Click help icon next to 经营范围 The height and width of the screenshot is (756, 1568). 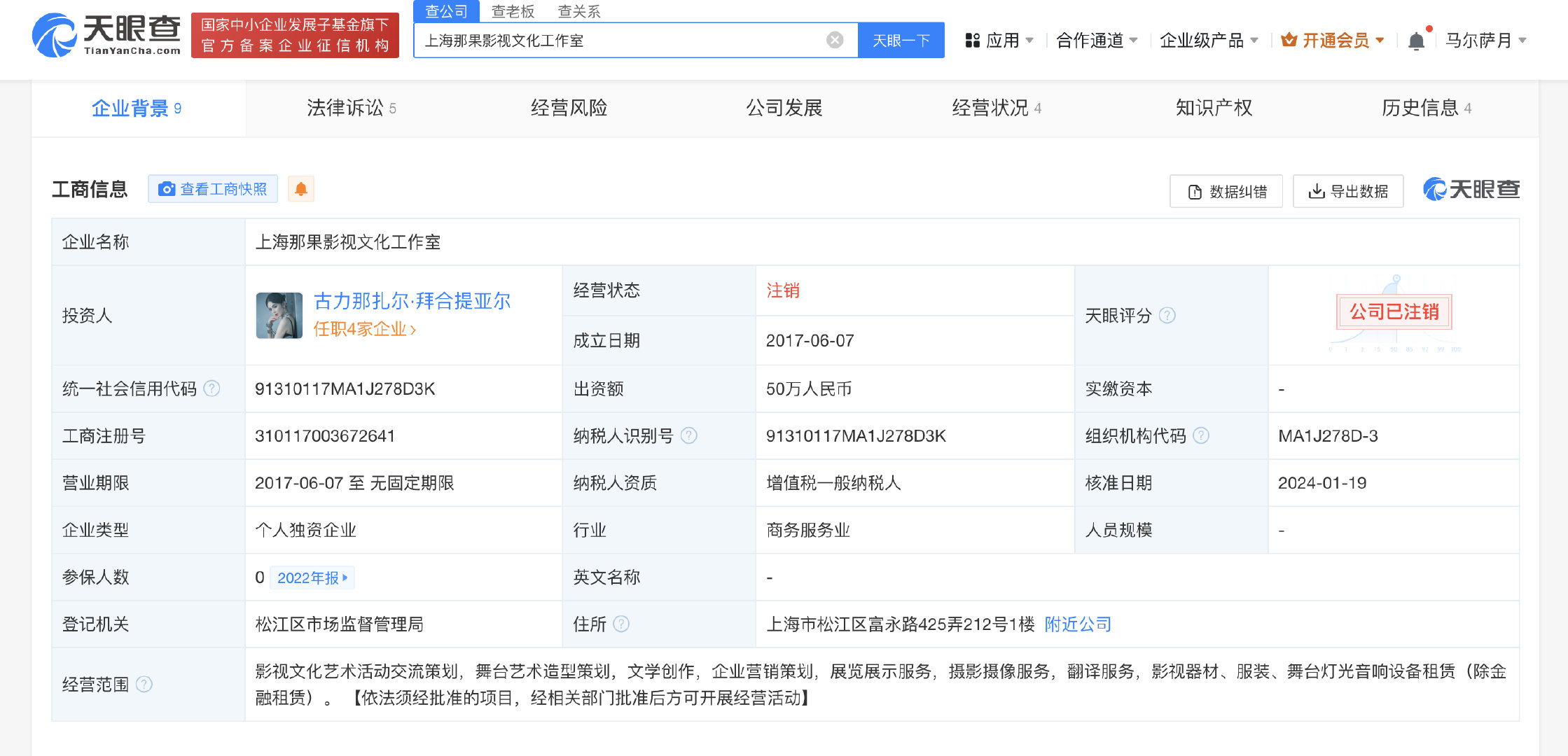pyautogui.click(x=144, y=684)
